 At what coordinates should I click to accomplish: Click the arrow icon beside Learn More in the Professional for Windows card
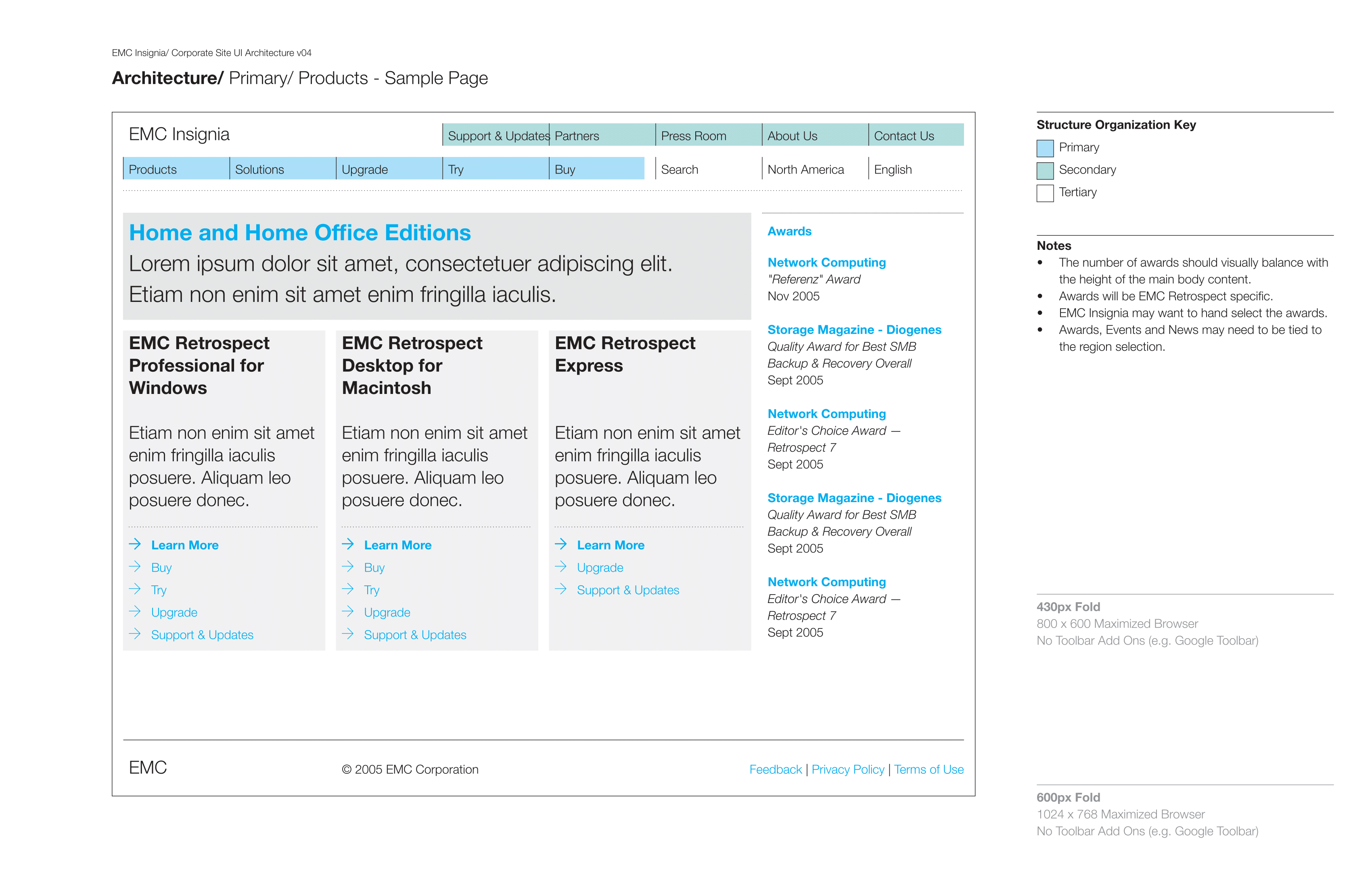(x=135, y=544)
